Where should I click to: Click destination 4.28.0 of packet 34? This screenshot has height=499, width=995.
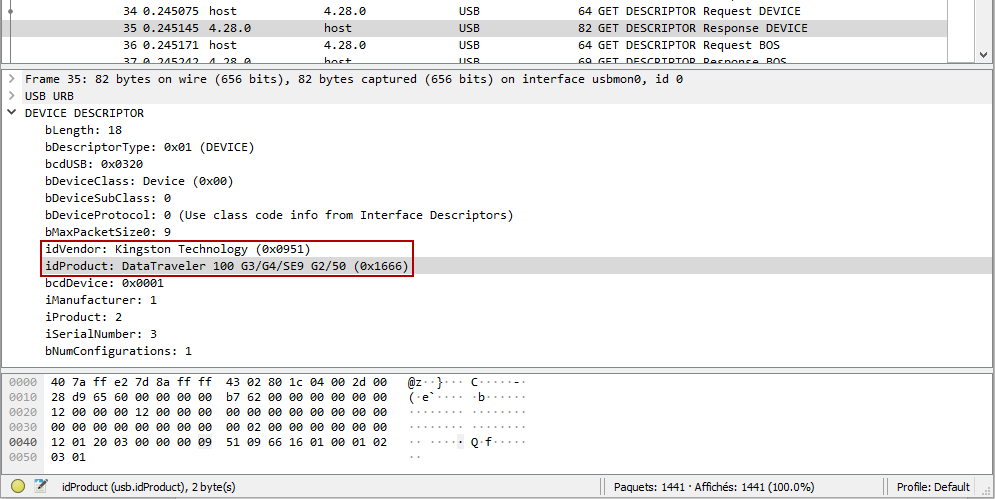click(345, 11)
